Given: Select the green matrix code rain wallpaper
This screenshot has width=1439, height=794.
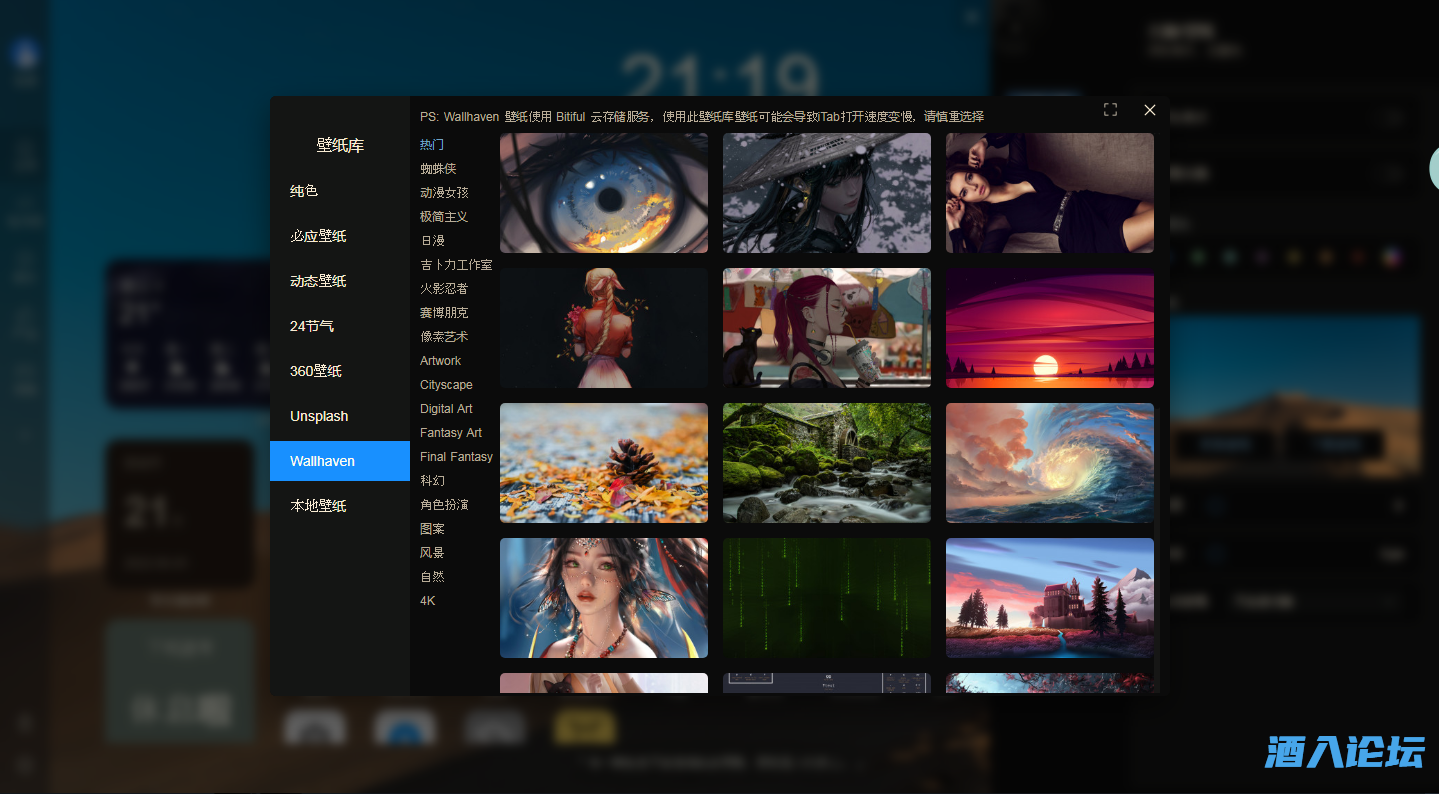Looking at the screenshot, I should (827, 598).
